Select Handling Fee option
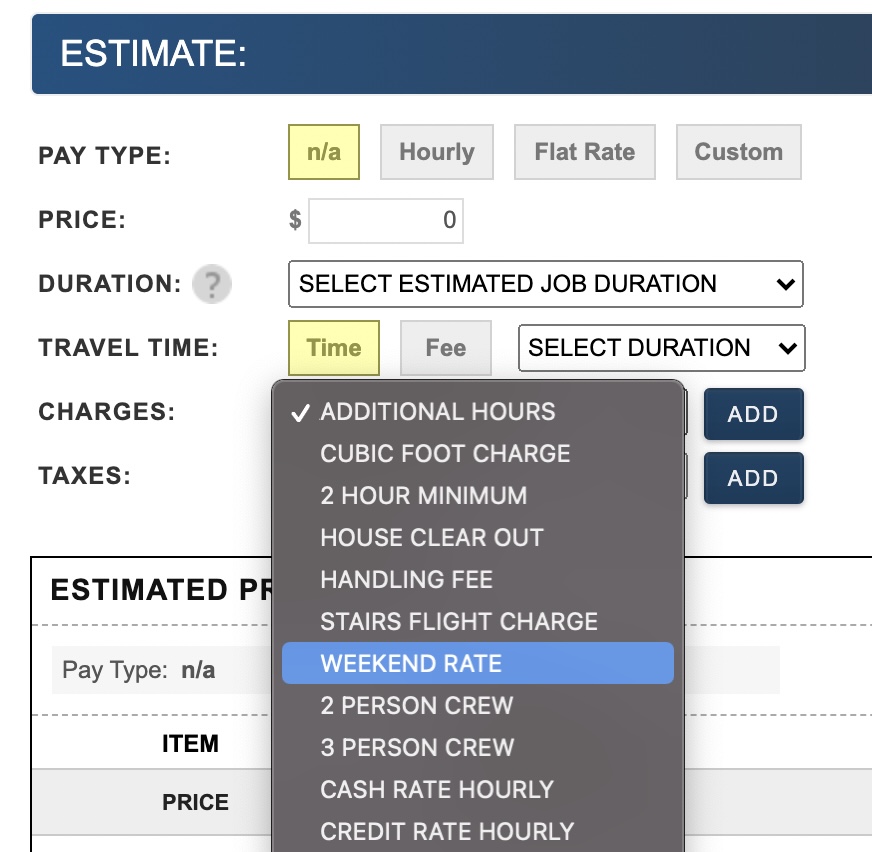 [478, 579]
